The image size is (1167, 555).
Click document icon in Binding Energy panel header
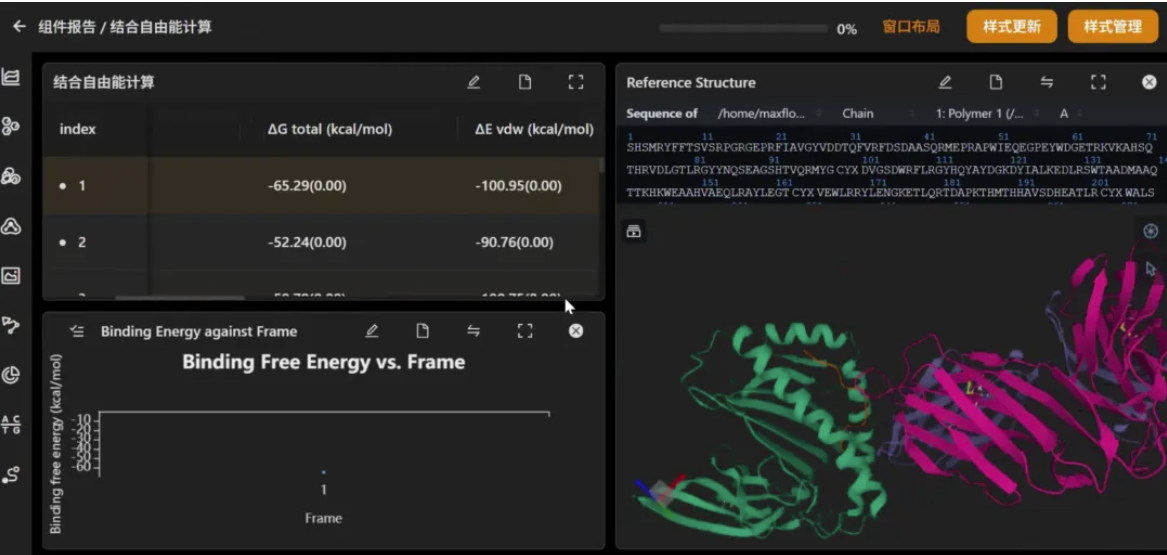coord(422,331)
